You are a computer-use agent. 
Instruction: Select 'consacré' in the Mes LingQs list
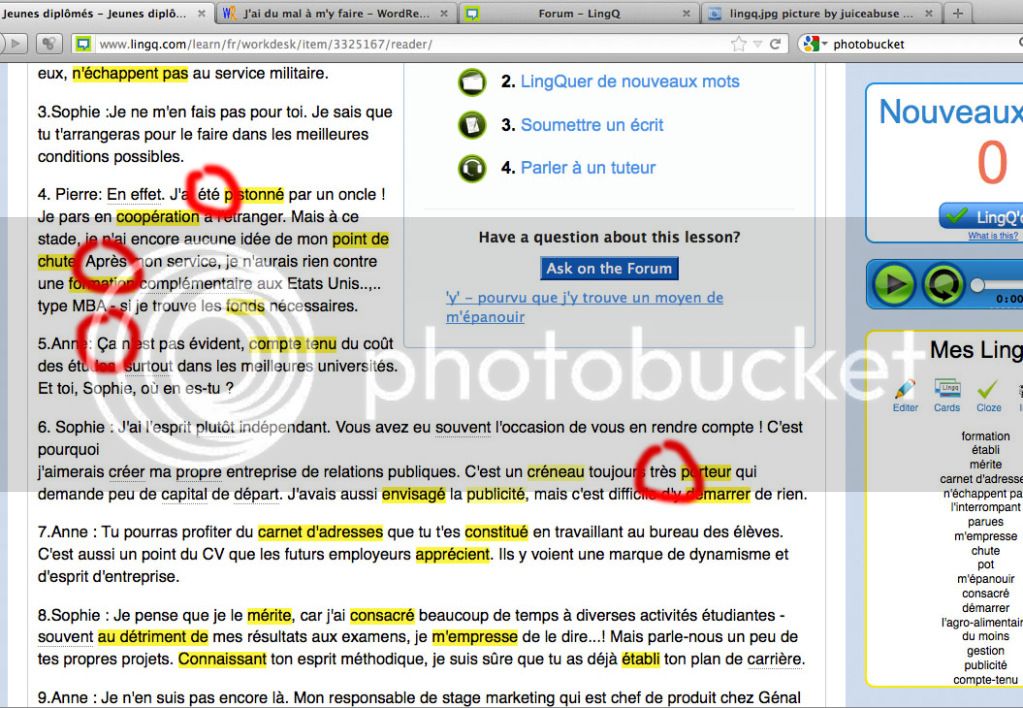985,593
